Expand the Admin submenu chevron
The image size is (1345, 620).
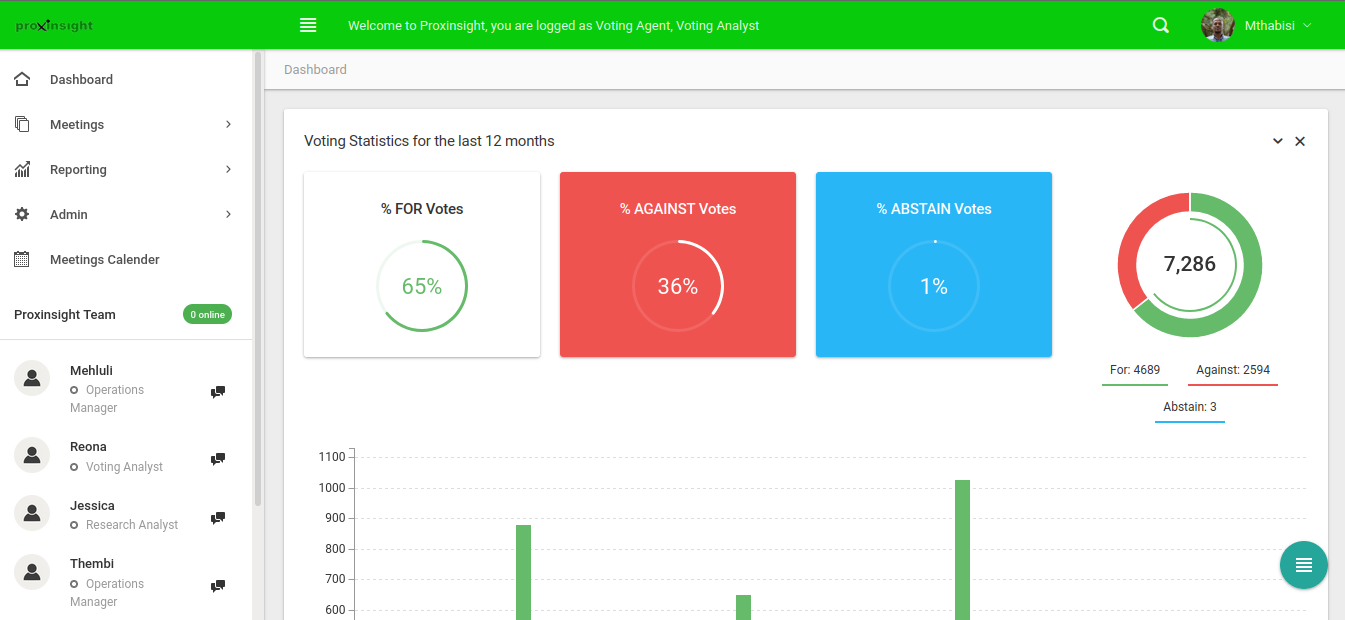tap(228, 214)
